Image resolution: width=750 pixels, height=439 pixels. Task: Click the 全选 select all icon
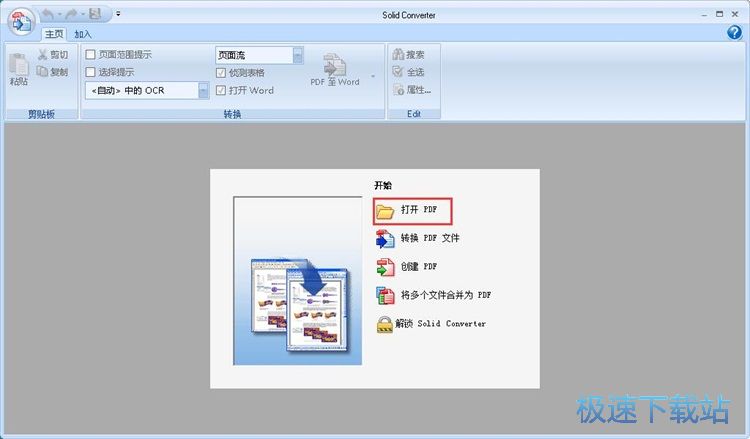pos(398,72)
